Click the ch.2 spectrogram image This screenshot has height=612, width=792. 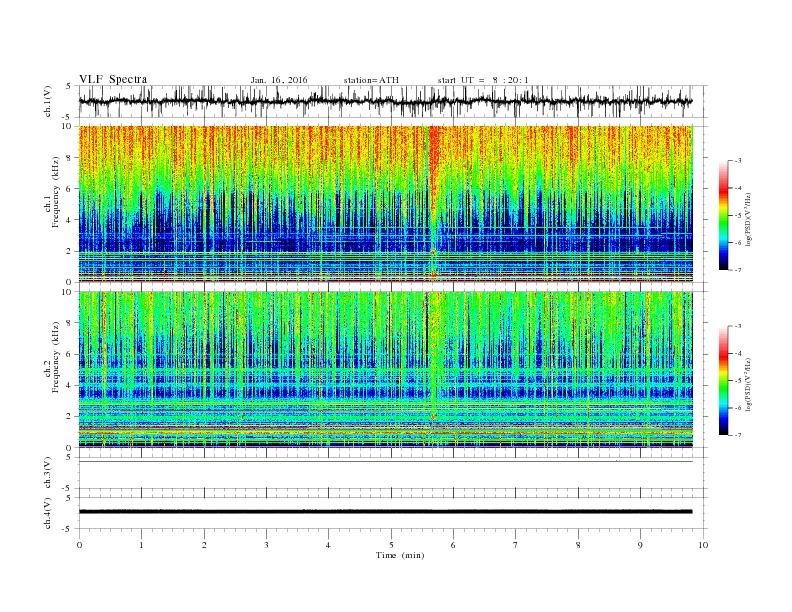(x=385, y=370)
